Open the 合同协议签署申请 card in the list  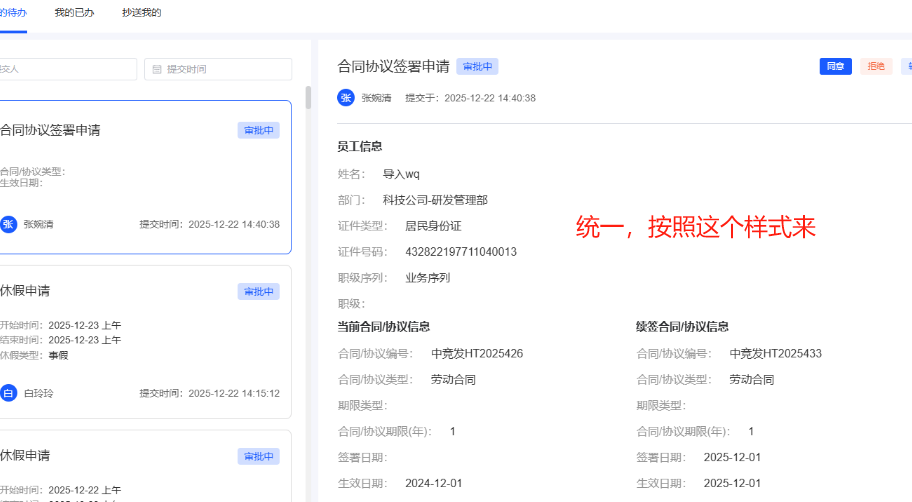[145, 176]
